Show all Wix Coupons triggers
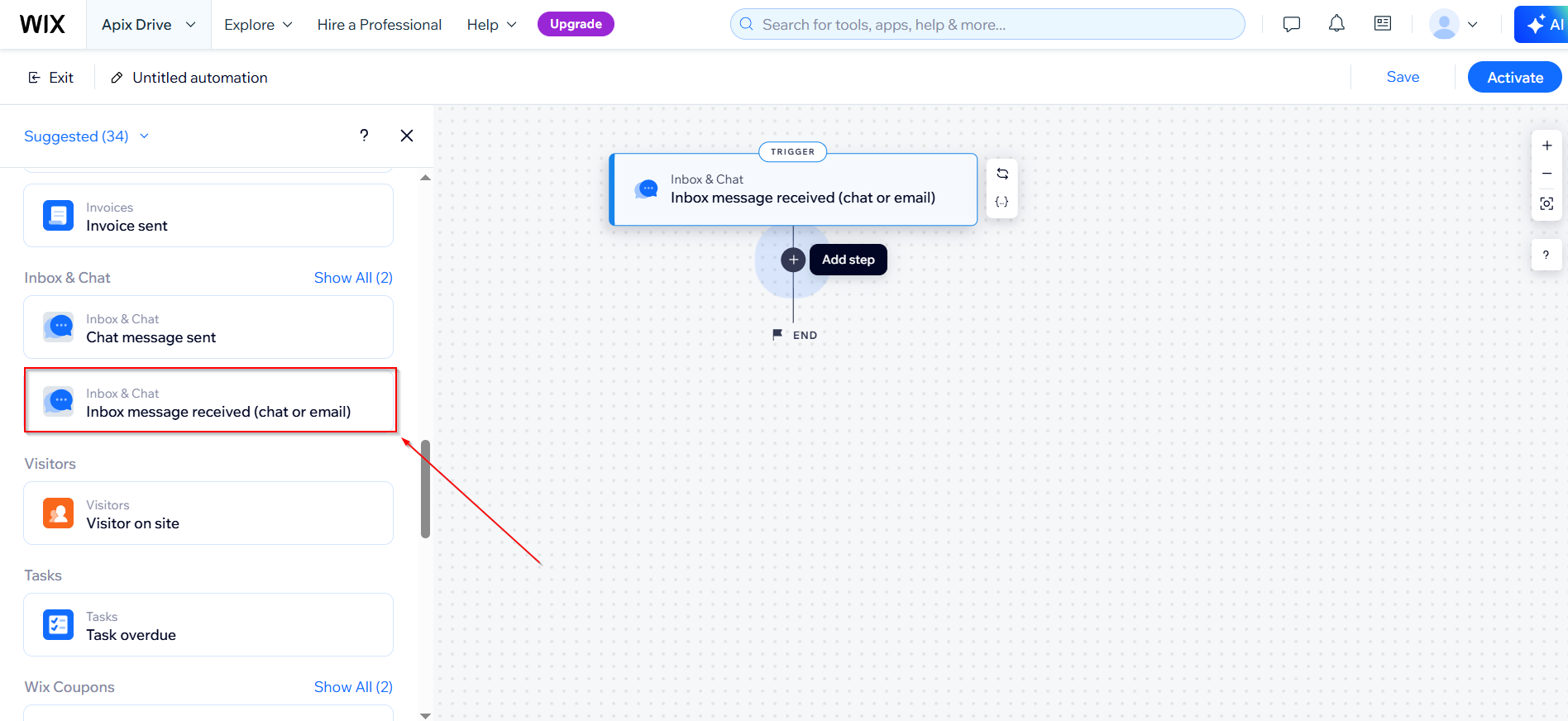Screen dimensions: 1568x721 [x=353, y=687]
